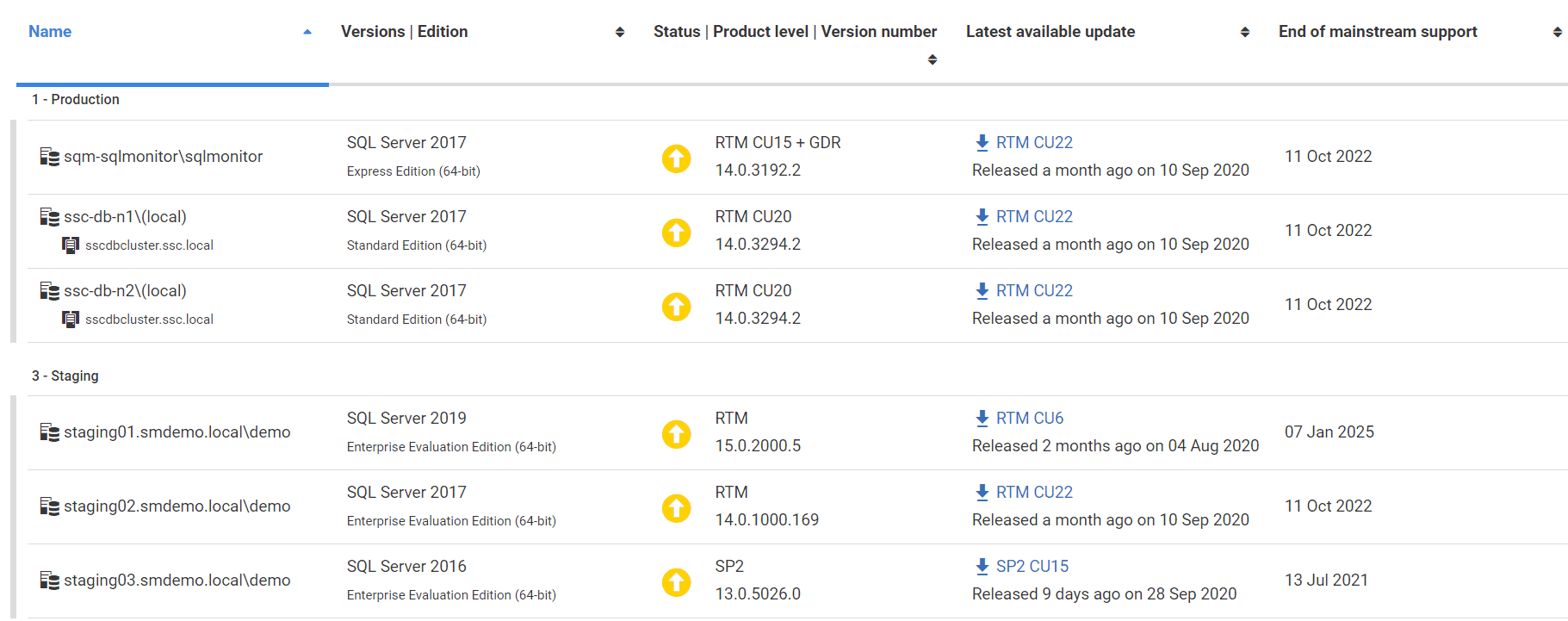Open server sqm-sqlmonitor\sqlmonitor
The width and height of the screenshot is (1568, 621).
pos(164,157)
